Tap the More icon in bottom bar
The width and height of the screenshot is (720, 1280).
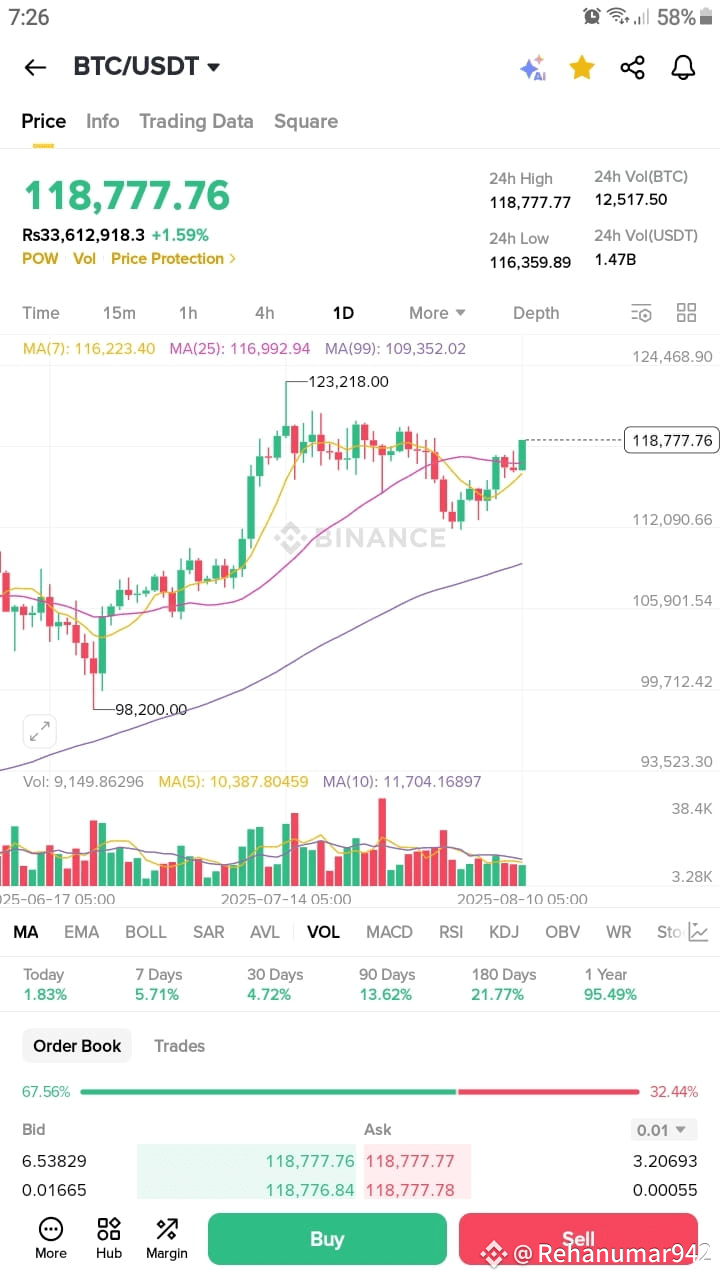point(51,1238)
